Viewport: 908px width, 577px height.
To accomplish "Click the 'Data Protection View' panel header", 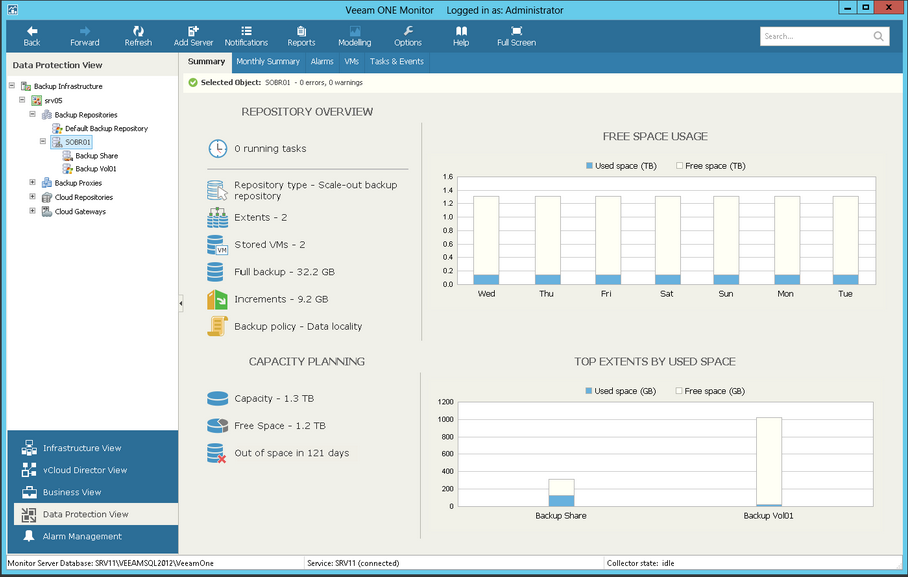I will tap(57, 65).
